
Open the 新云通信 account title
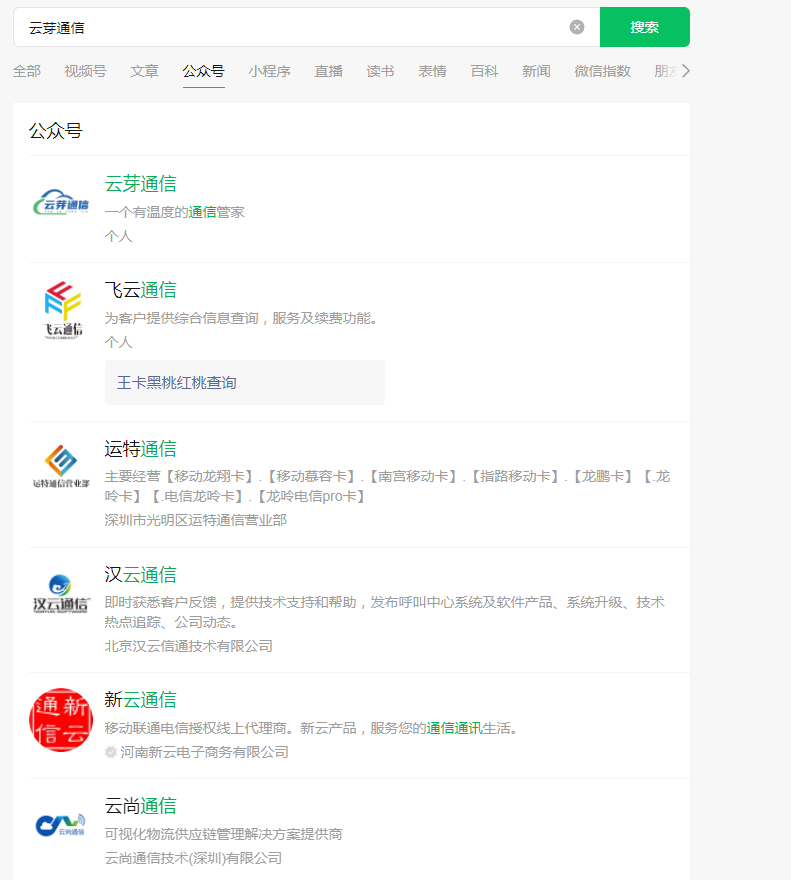click(140, 699)
